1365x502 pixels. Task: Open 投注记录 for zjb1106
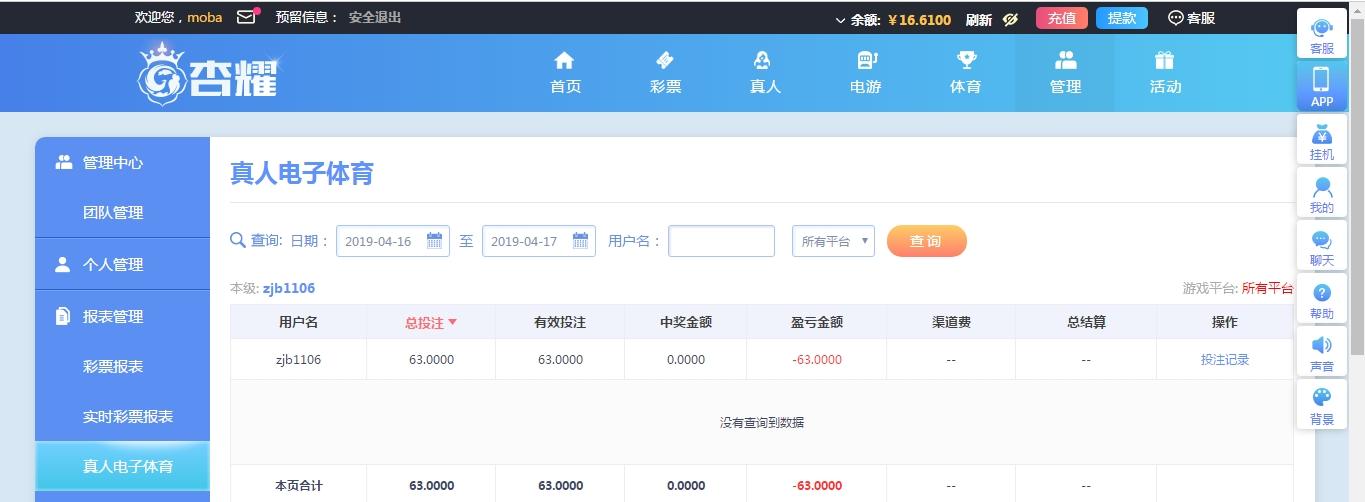point(1225,359)
